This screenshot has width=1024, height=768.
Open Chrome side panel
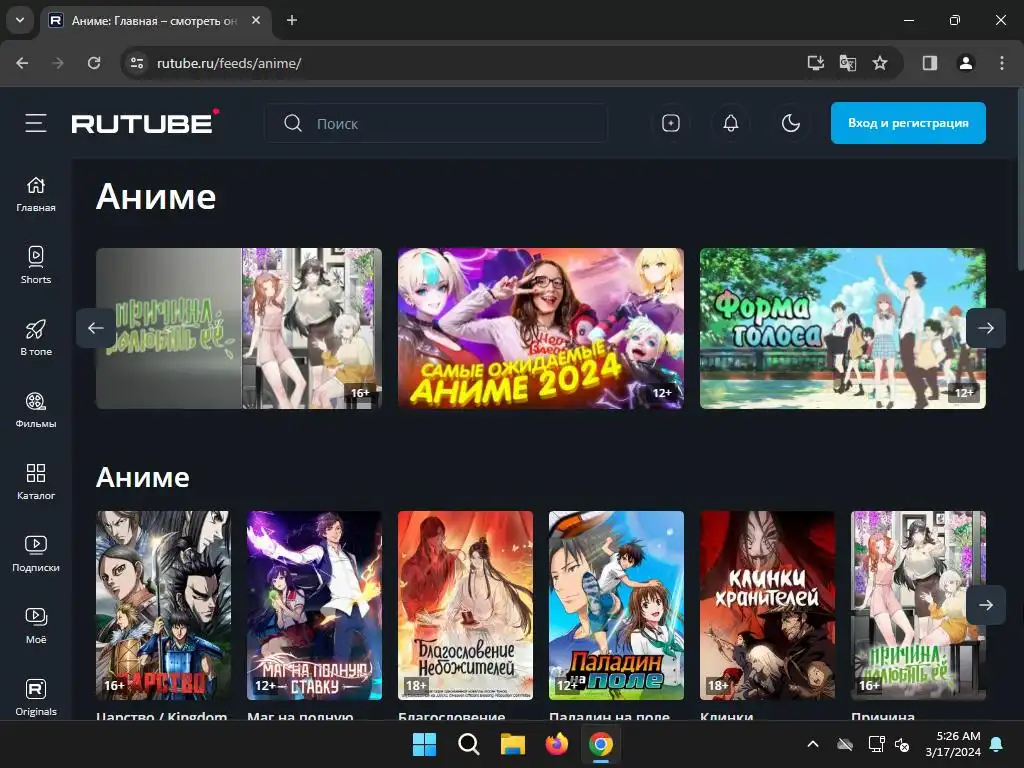(x=930, y=63)
